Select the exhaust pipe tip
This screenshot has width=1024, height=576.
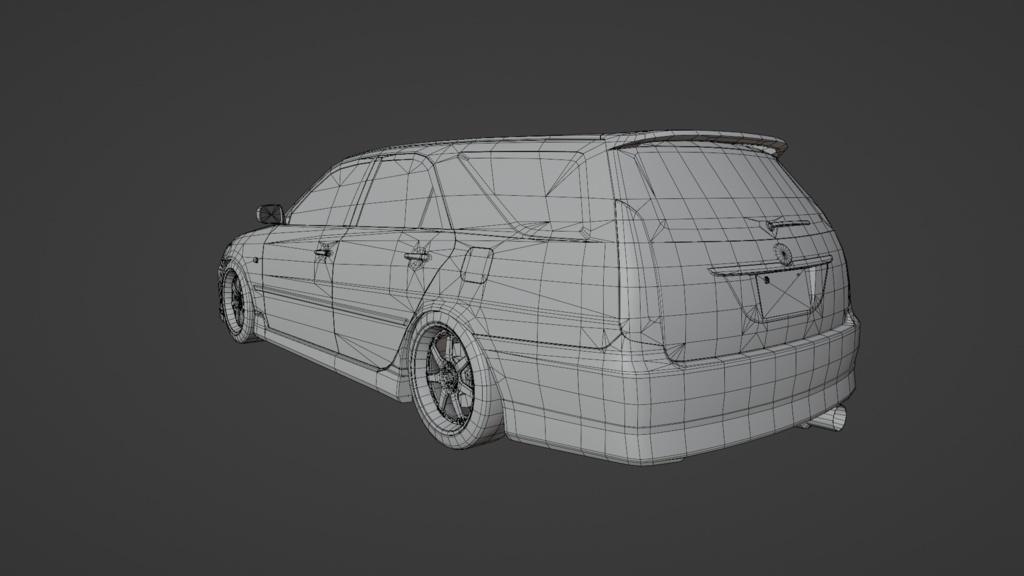[x=832, y=419]
